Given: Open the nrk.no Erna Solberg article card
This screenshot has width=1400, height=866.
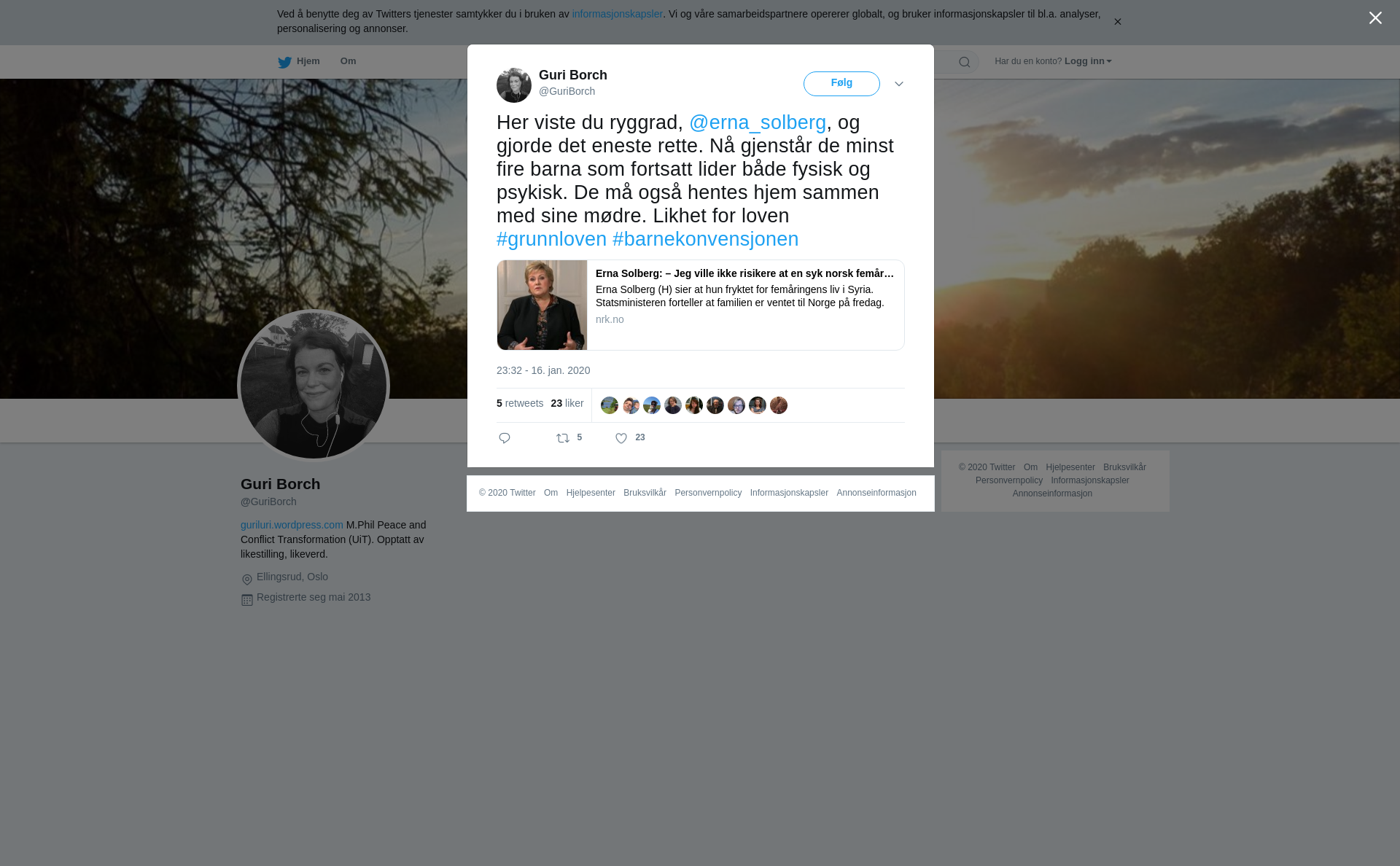Looking at the screenshot, I should (701, 305).
